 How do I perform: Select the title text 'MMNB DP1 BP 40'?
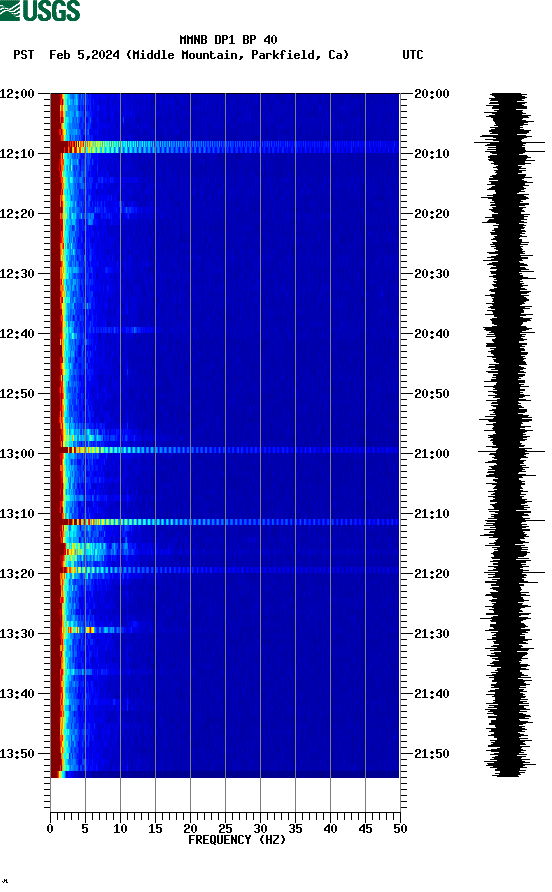[x=228, y=40]
